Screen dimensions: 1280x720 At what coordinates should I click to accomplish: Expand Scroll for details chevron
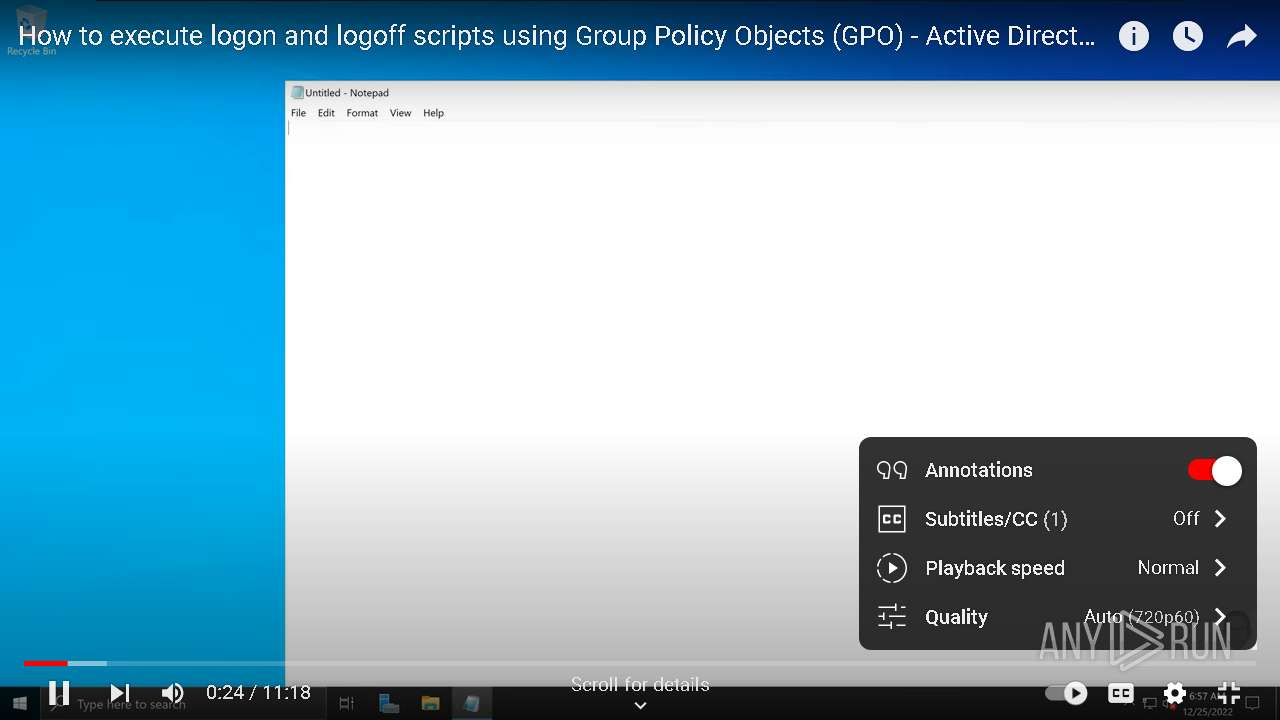tap(640, 705)
